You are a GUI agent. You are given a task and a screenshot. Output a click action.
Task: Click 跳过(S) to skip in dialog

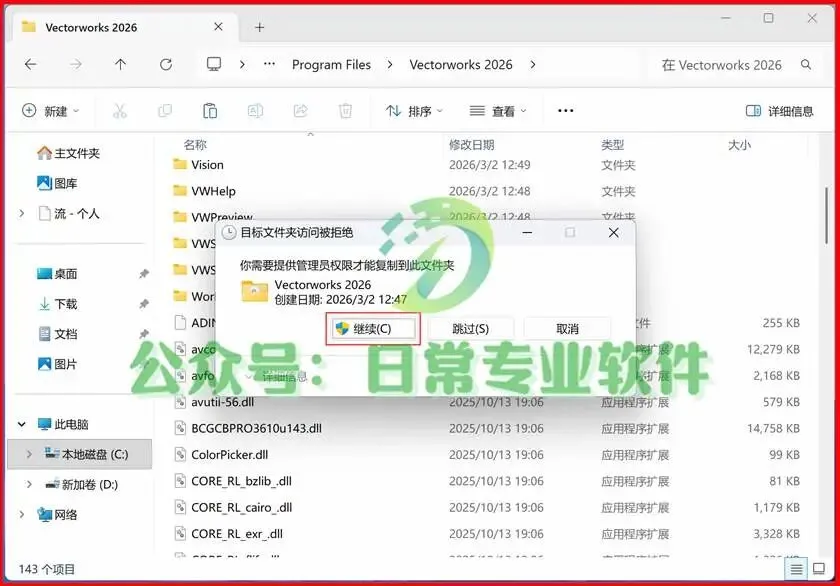tap(470, 328)
